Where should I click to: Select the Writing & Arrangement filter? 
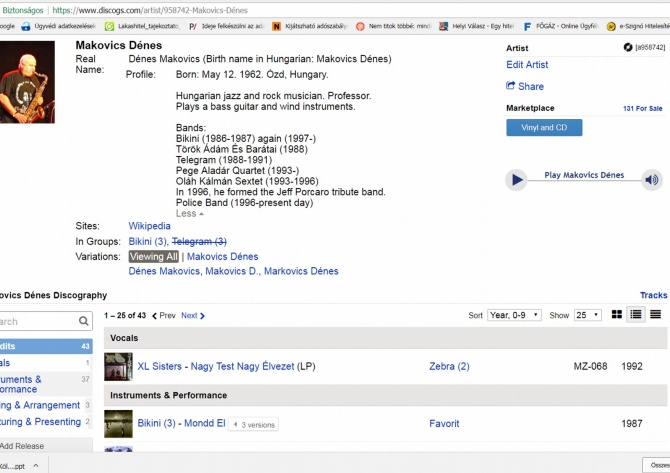(x=46, y=405)
